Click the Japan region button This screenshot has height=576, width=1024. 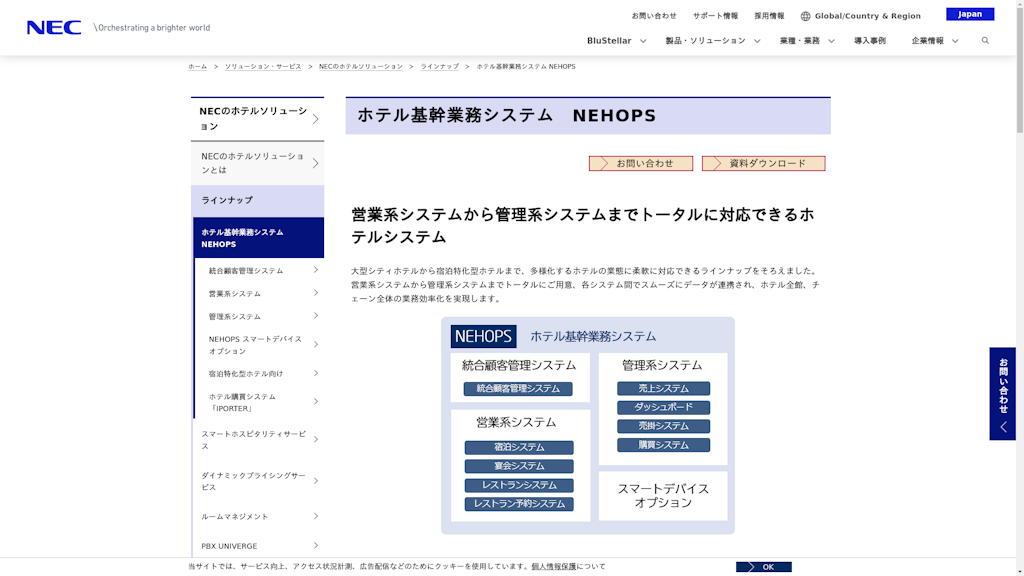pyautogui.click(x=969, y=14)
